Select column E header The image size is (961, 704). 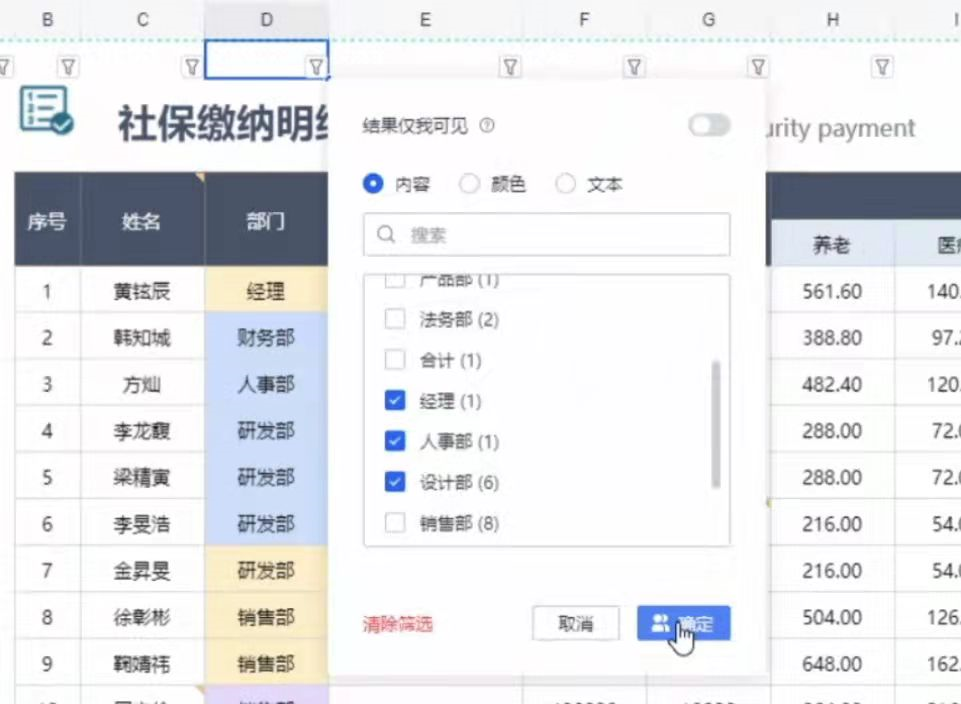pos(425,20)
